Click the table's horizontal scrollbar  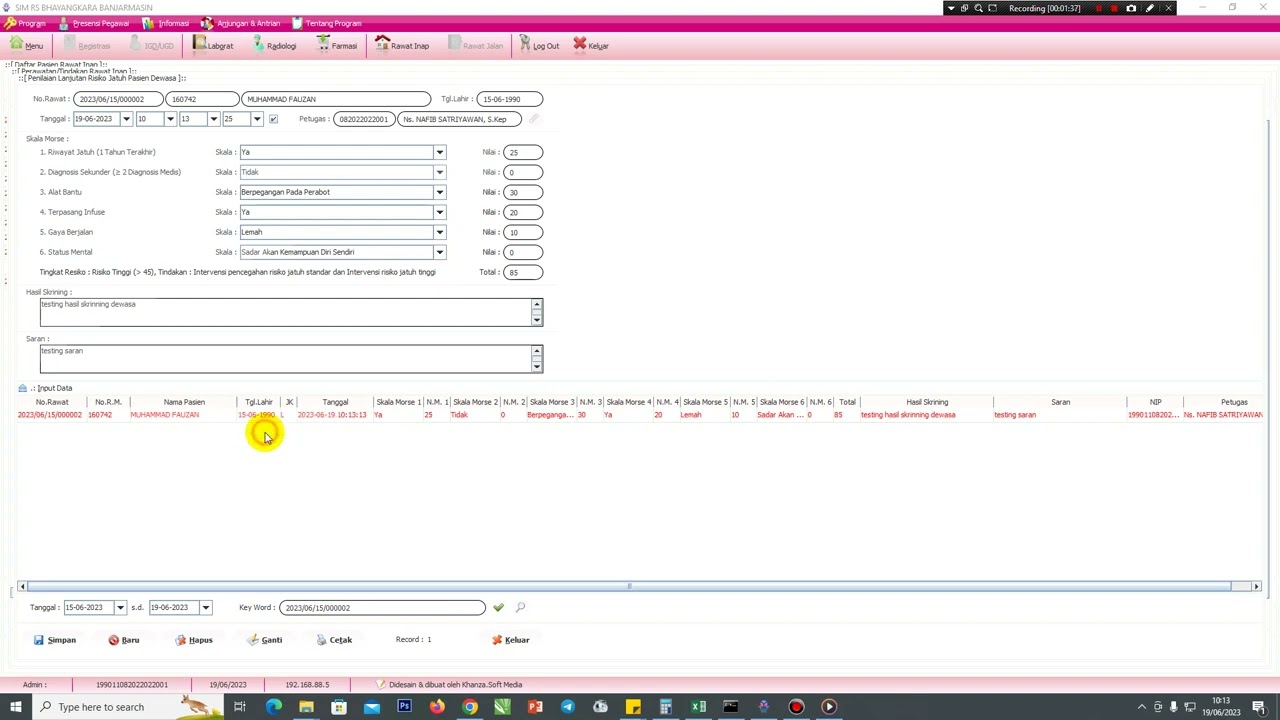click(628, 586)
